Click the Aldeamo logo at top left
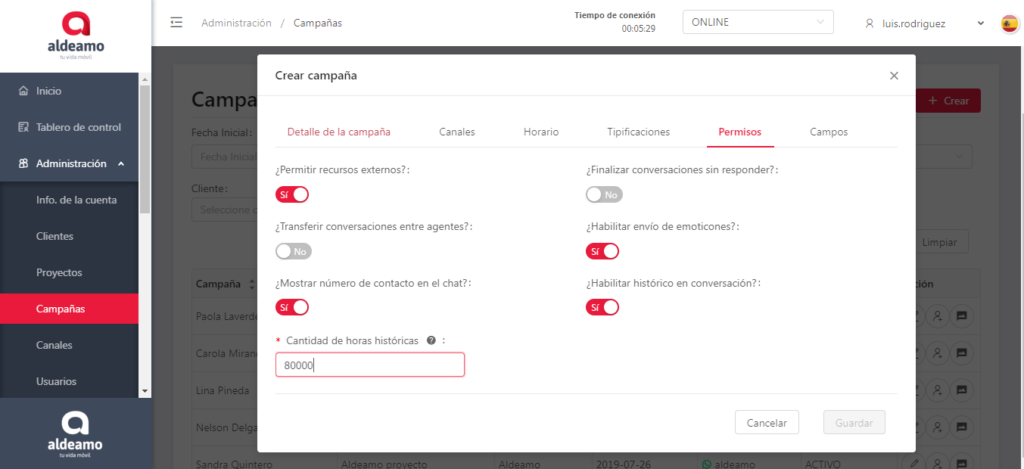 coord(75,35)
